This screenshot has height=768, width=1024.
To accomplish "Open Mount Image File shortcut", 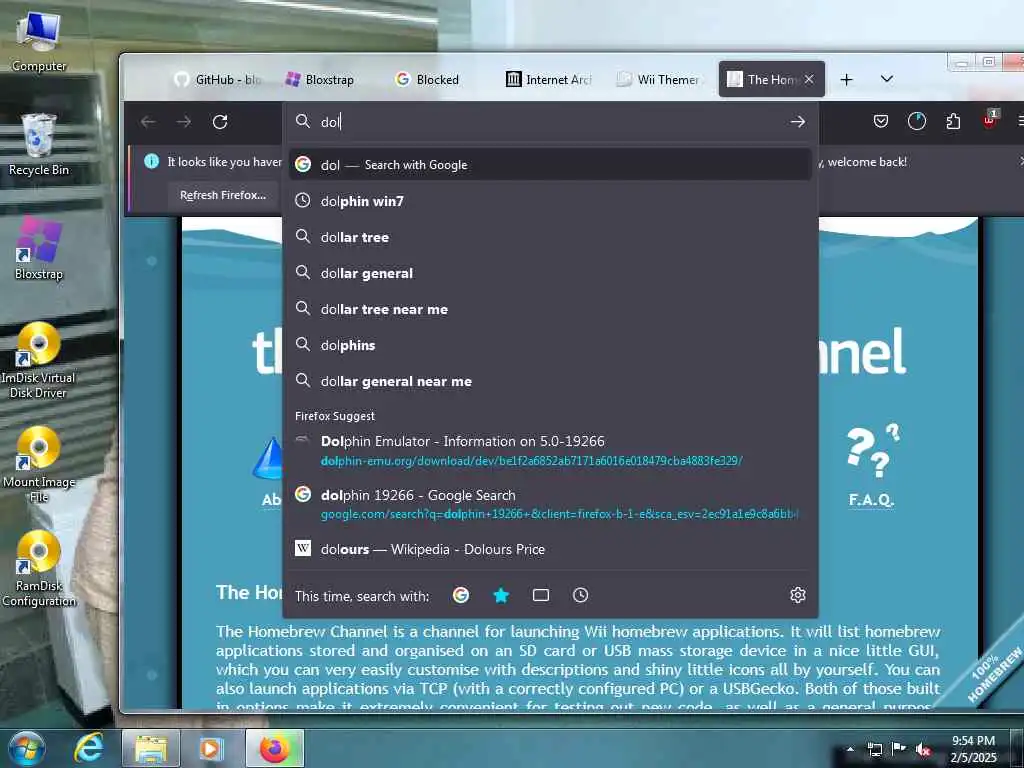I will [39, 465].
